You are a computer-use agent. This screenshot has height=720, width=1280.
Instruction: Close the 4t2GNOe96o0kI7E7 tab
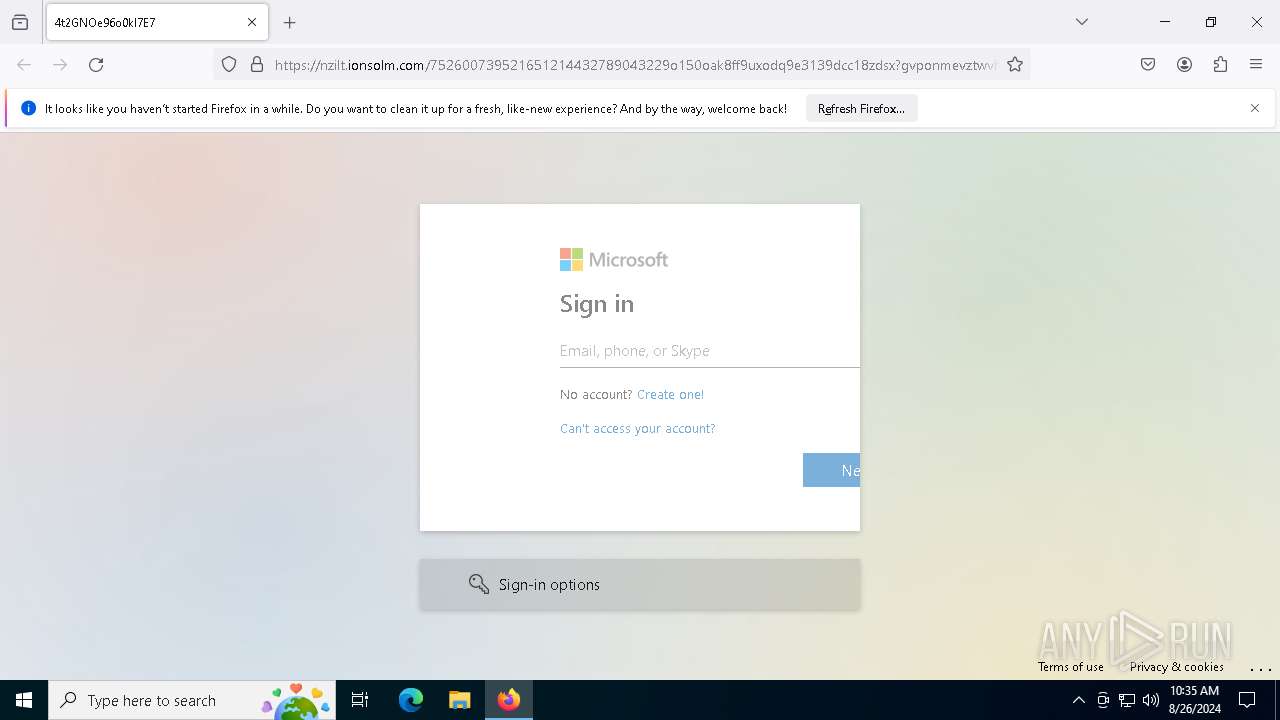pos(252,22)
